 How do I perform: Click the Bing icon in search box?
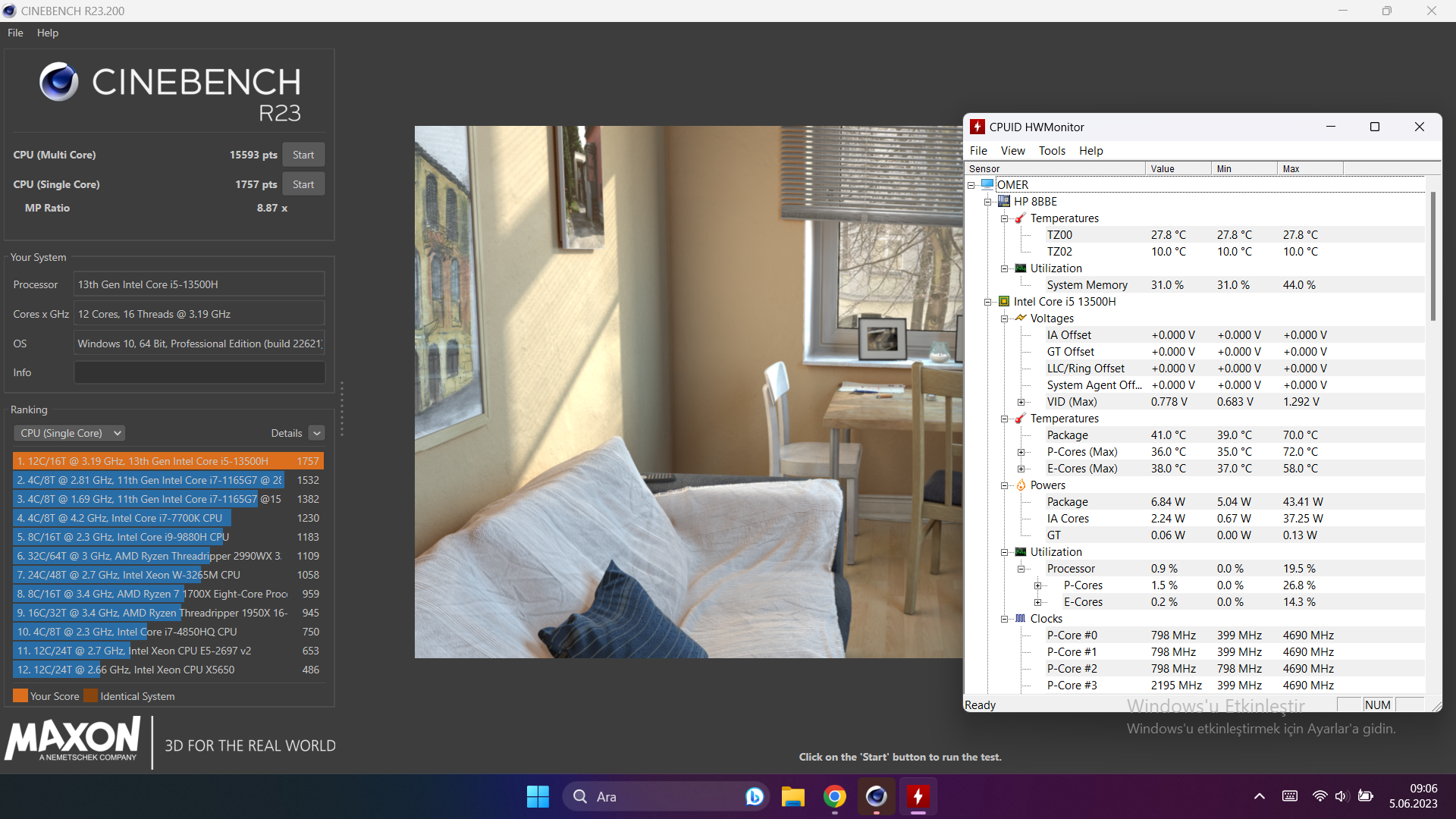pyautogui.click(x=754, y=796)
